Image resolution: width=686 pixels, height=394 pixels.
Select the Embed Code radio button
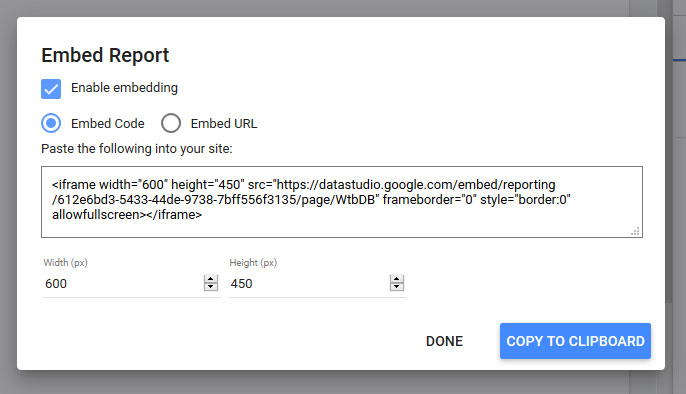tap(51, 123)
